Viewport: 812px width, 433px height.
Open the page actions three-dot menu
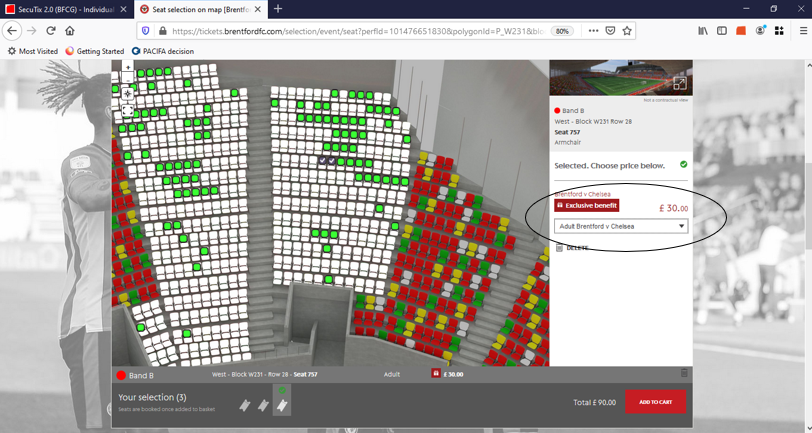click(x=593, y=31)
